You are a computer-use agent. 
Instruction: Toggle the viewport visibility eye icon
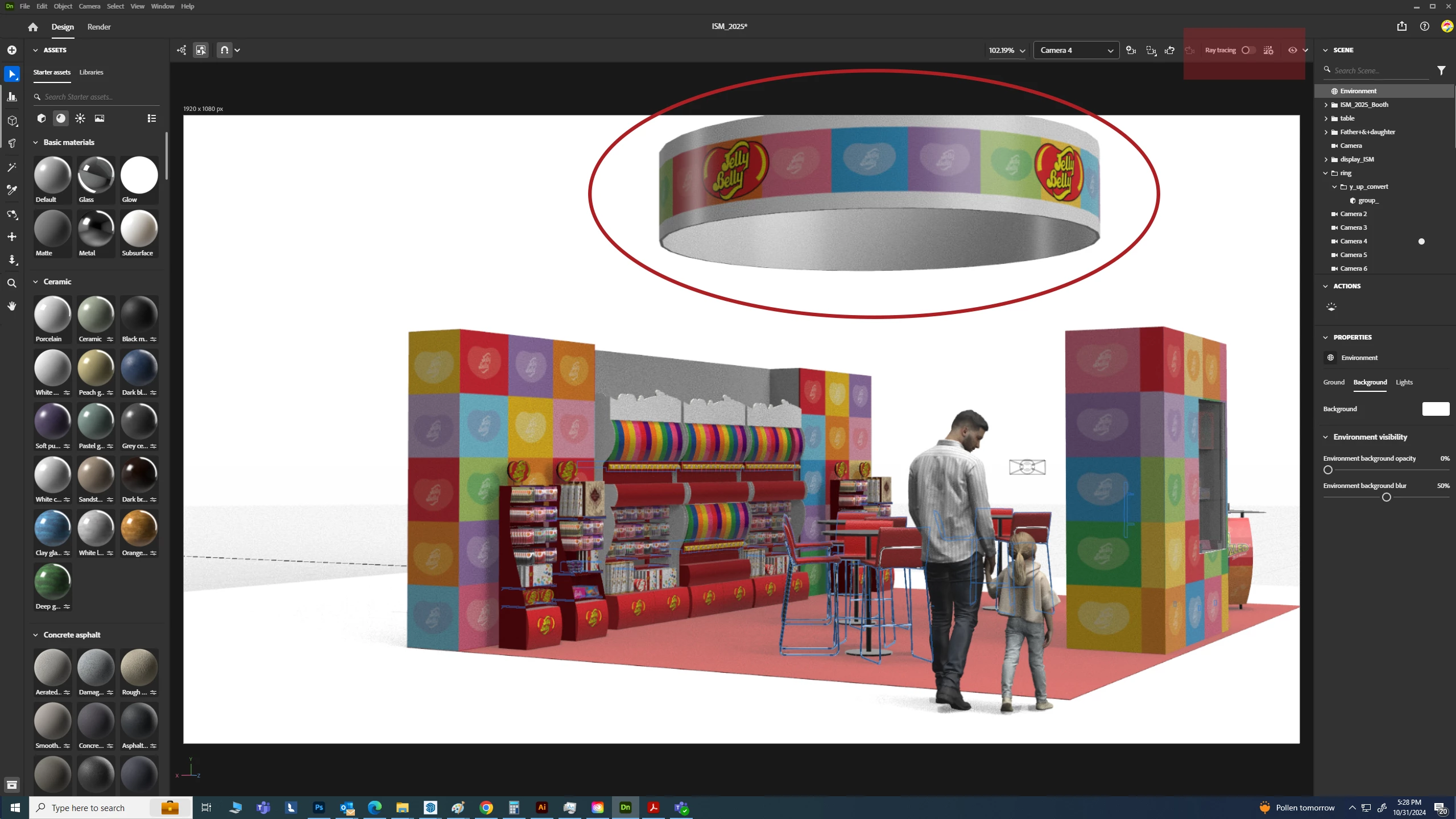pyautogui.click(x=1292, y=50)
